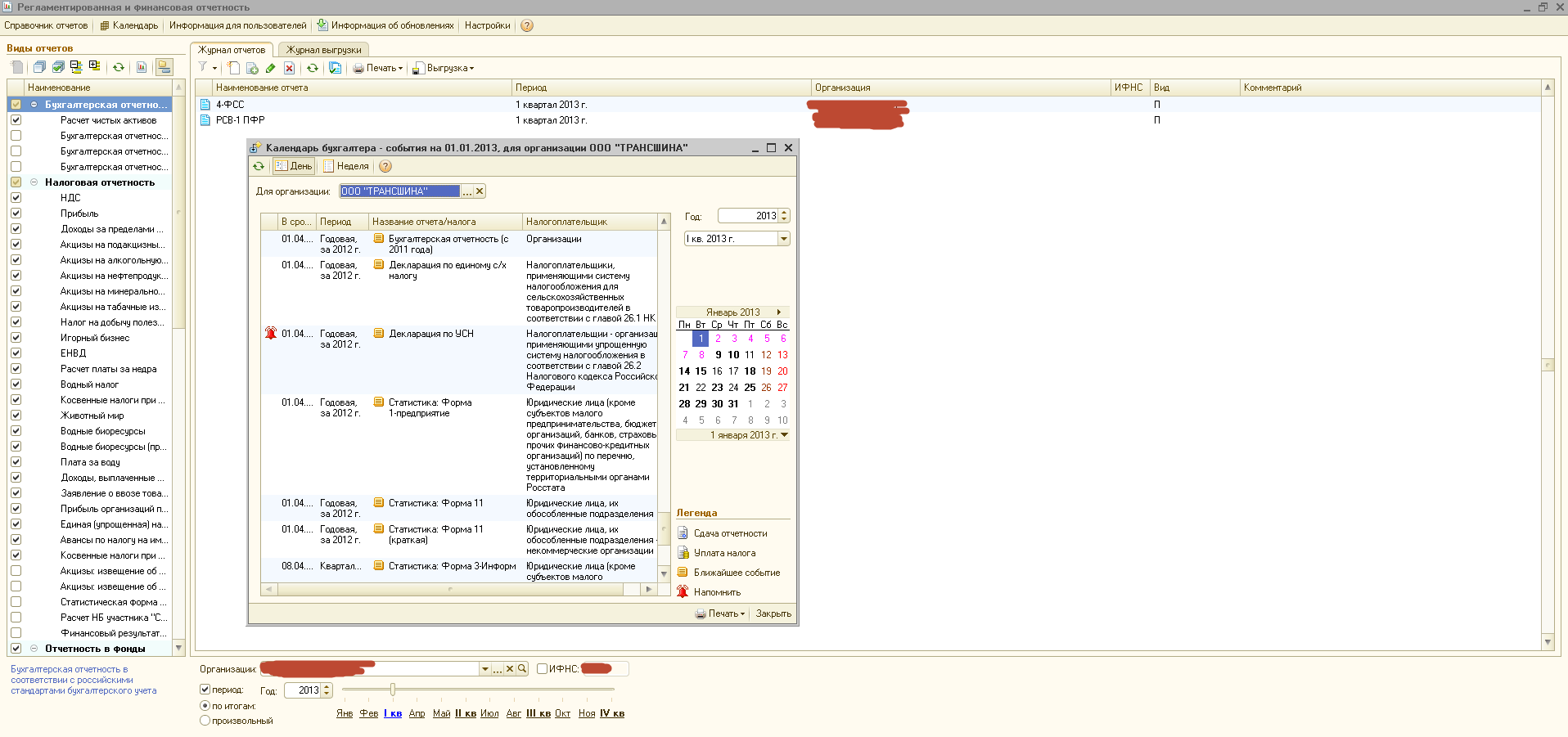Select day 15 in the January 2013 calendar

[701, 371]
